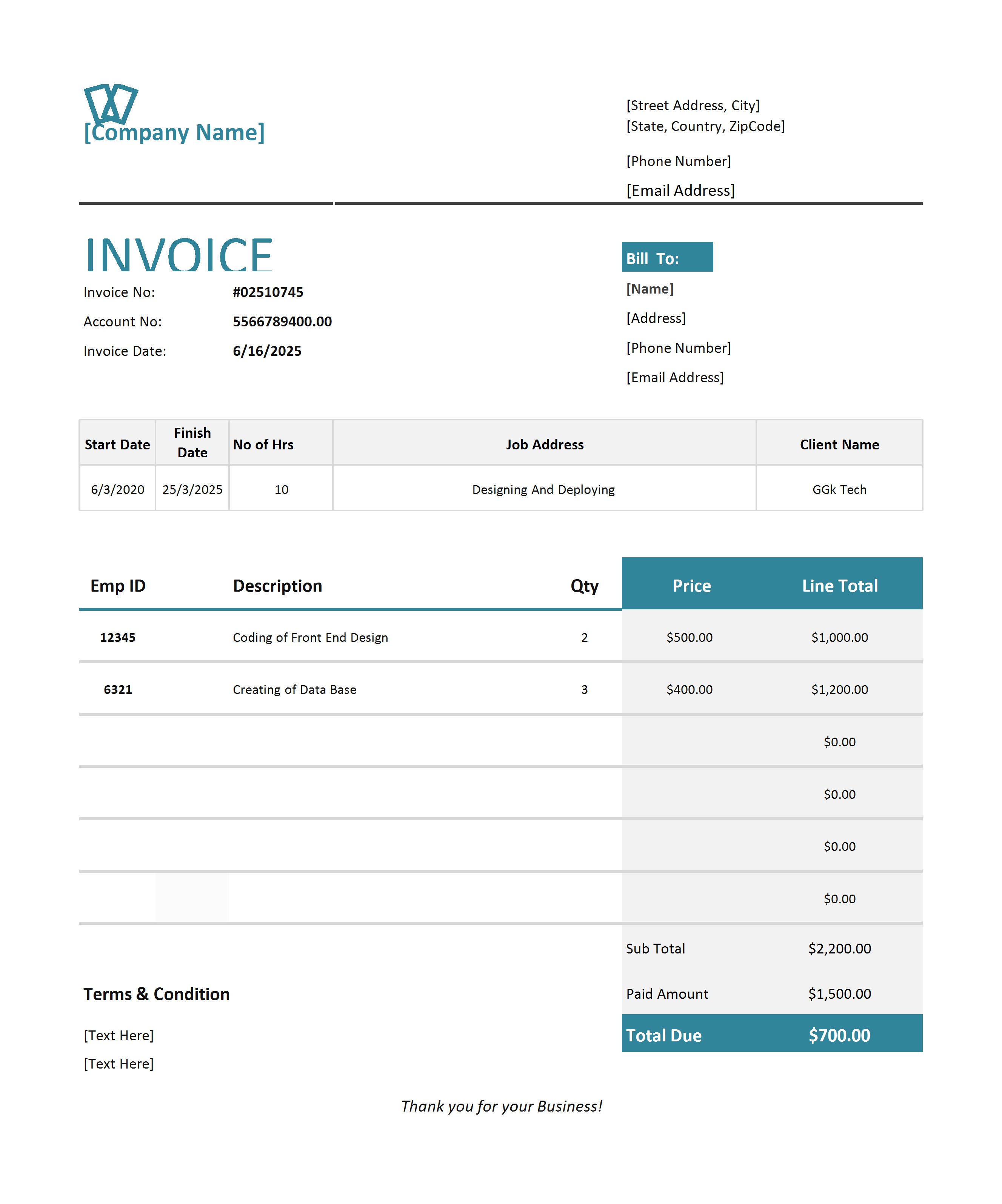This screenshot has height=1204, width=1002.
Task: Click the Sub Total label
Action: coord(656,949)
